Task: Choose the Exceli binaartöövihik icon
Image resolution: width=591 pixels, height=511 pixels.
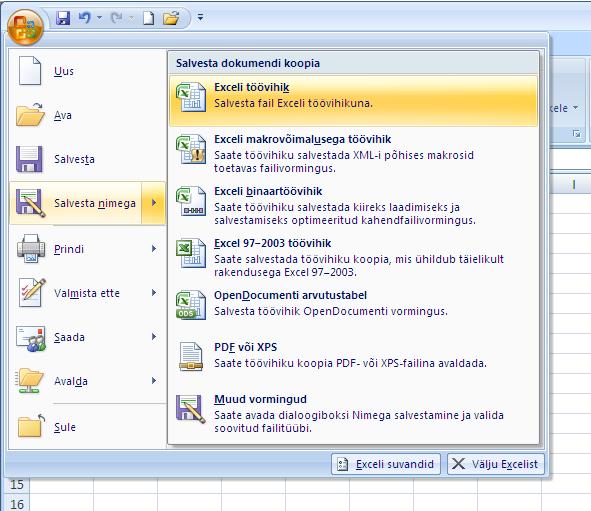Action: (x=191, y=201)
